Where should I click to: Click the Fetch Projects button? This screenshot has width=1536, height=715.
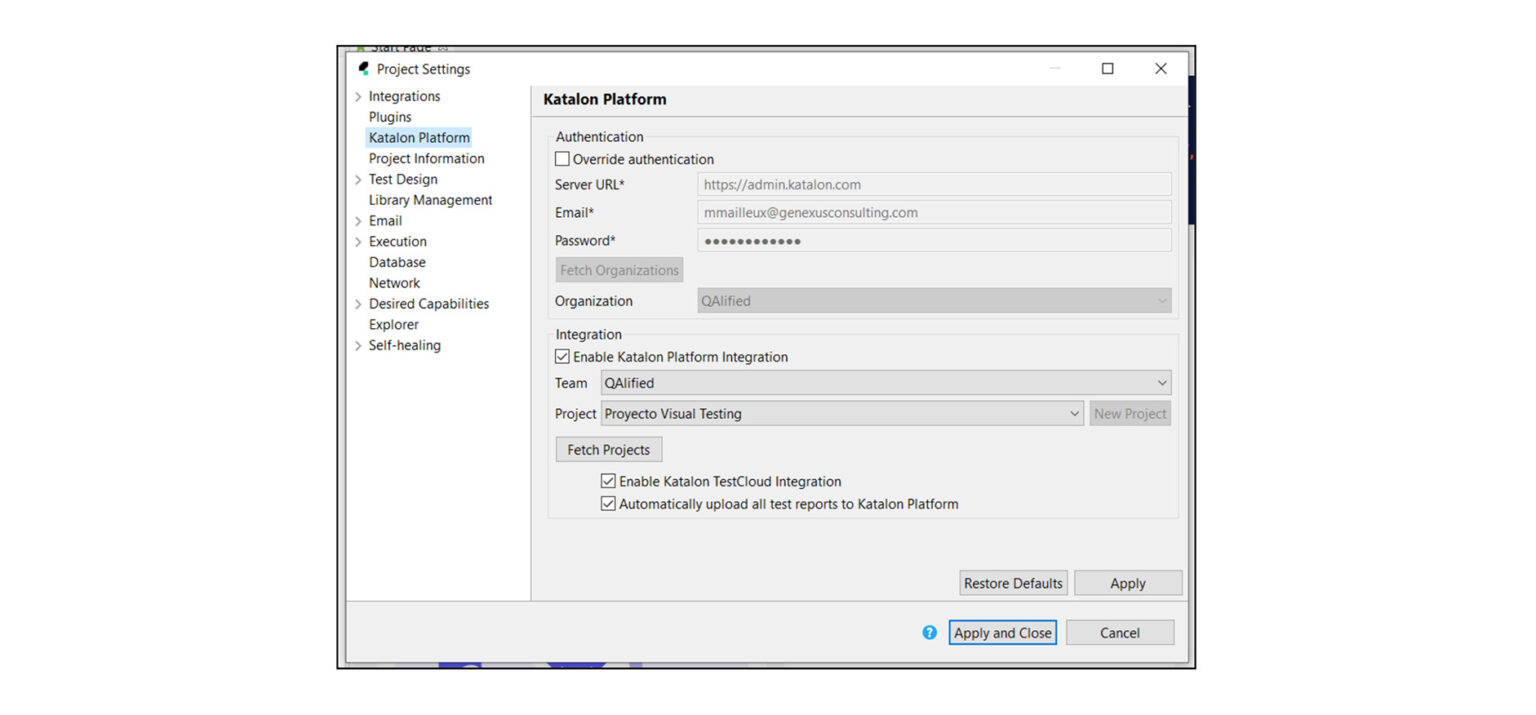click(608, 449)
